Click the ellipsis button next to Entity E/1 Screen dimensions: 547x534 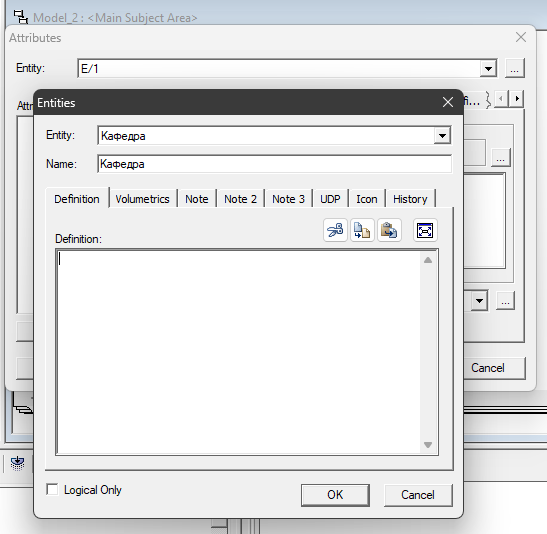[x=515, y=68]
